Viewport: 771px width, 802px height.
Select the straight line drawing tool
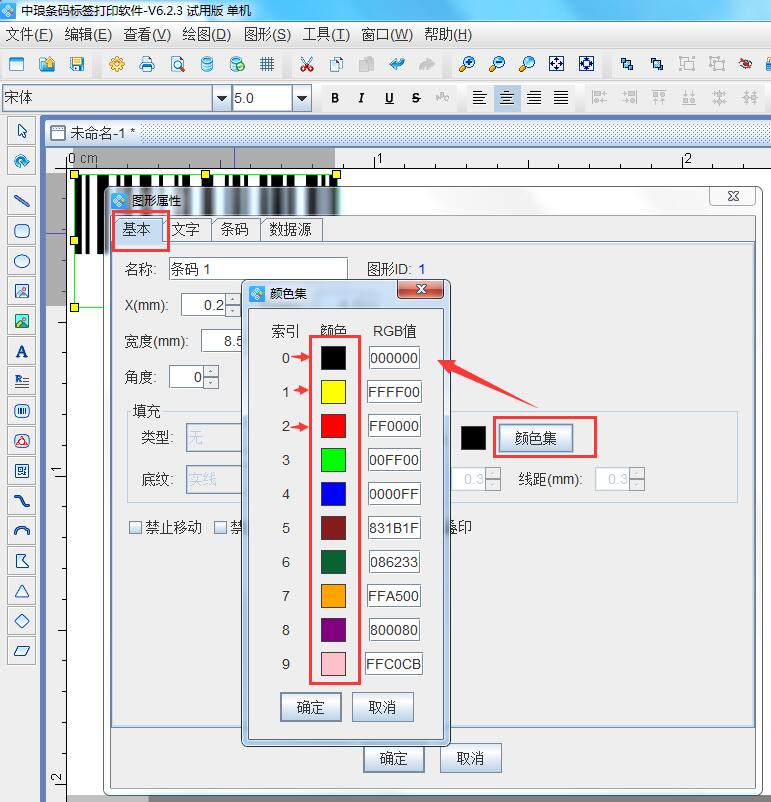[22, 200]
